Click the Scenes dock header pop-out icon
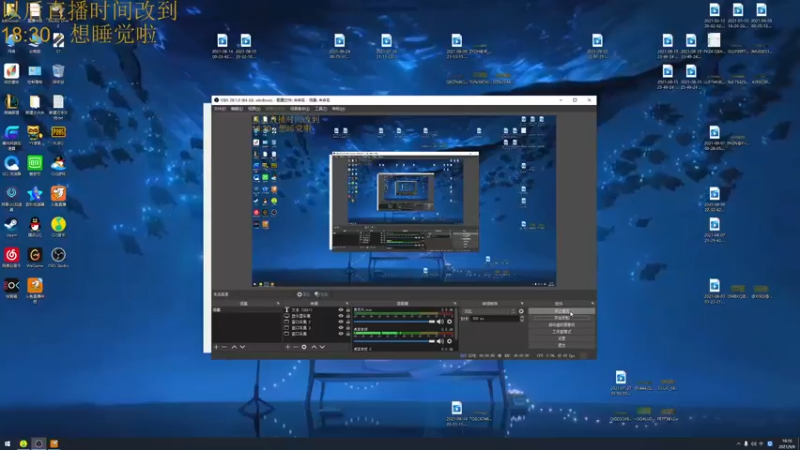800x450 pixels. 278,304
